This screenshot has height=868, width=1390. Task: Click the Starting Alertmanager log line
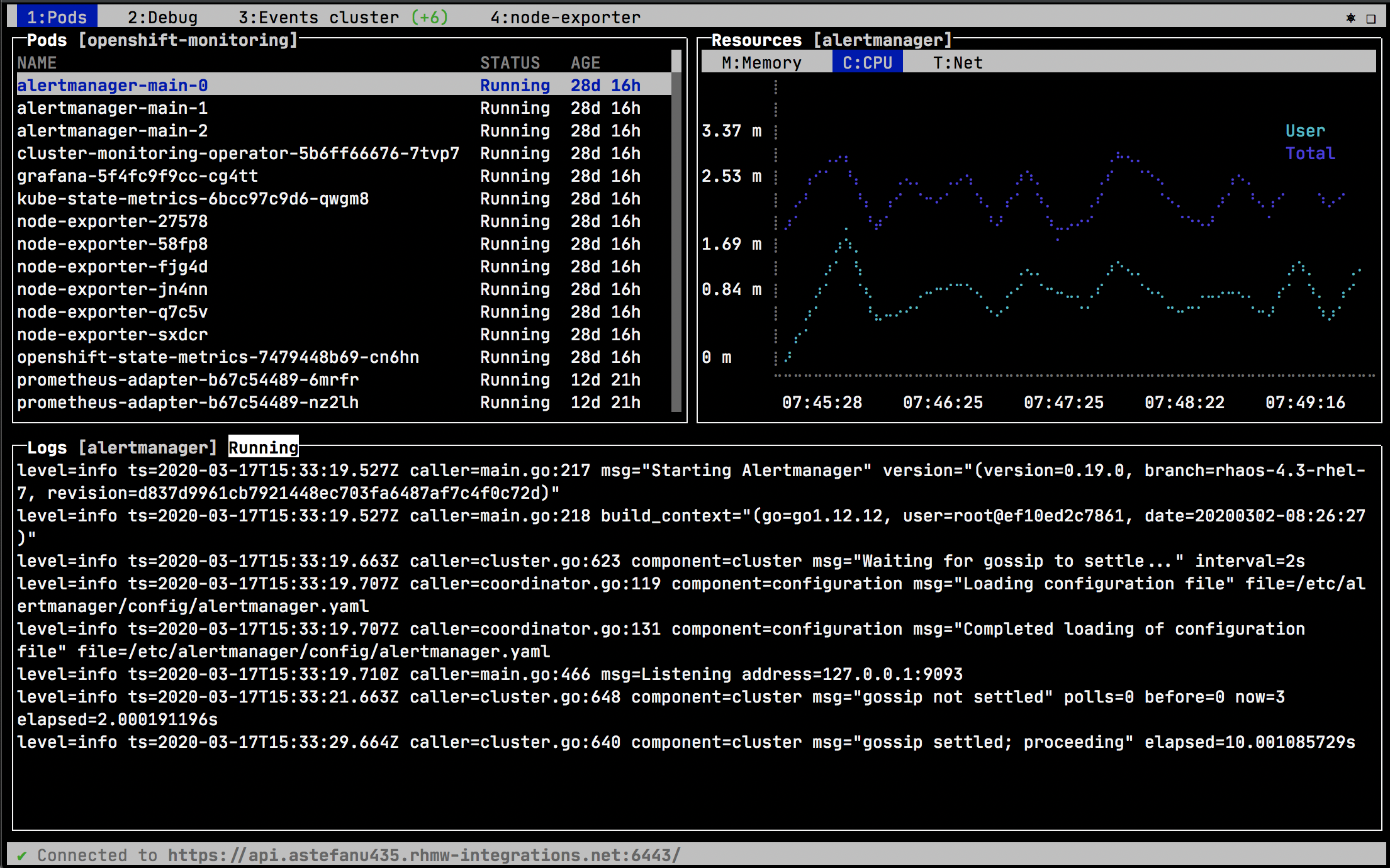pyautogui.click(x=691, y=481)
